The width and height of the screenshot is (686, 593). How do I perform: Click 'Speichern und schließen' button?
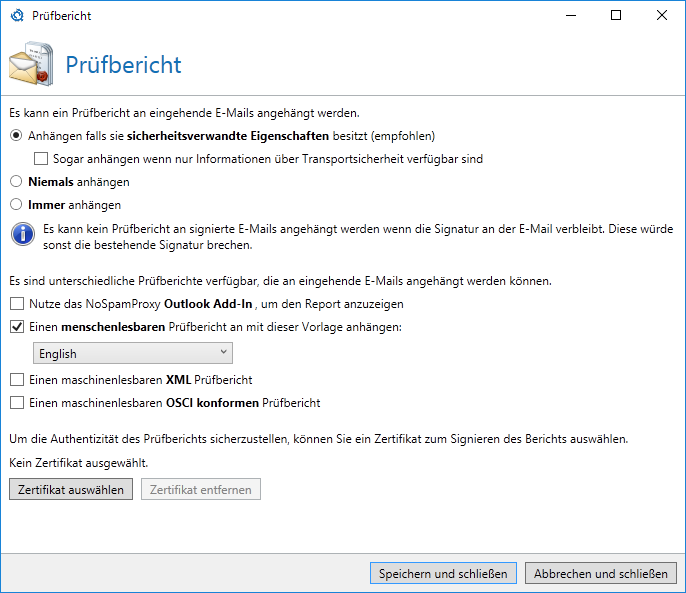pyautogui.click(x=443, y=573)
